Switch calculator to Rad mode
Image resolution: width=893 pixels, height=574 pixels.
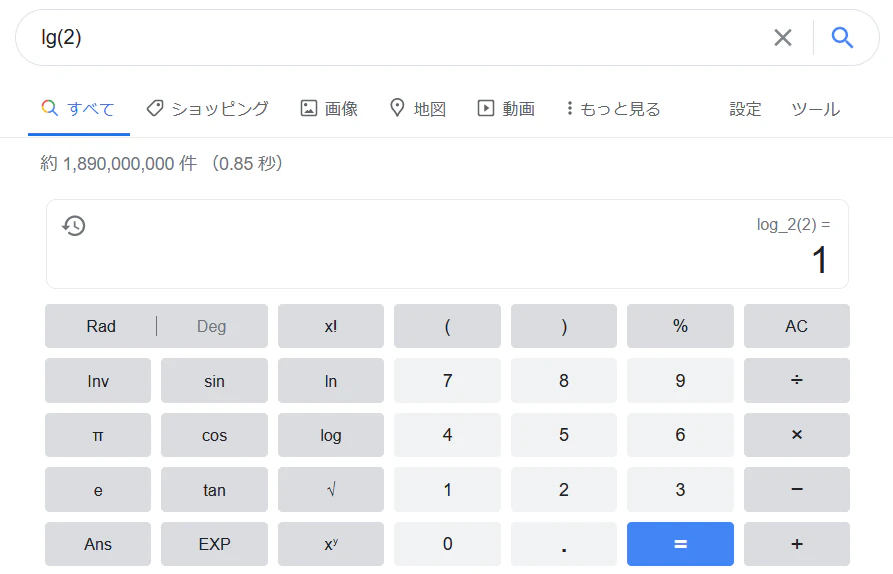(101, 326)
